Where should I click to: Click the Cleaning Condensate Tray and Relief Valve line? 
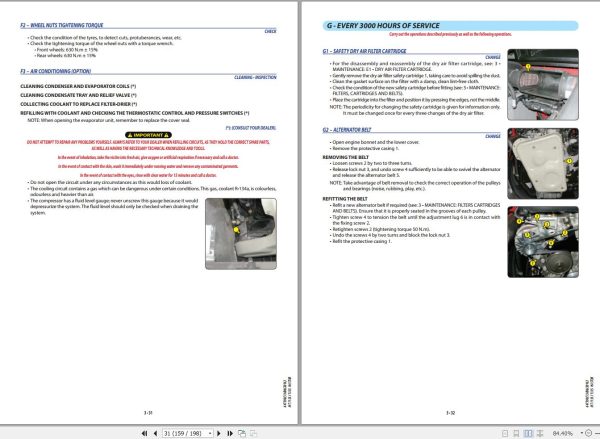(x=78, y=95)
